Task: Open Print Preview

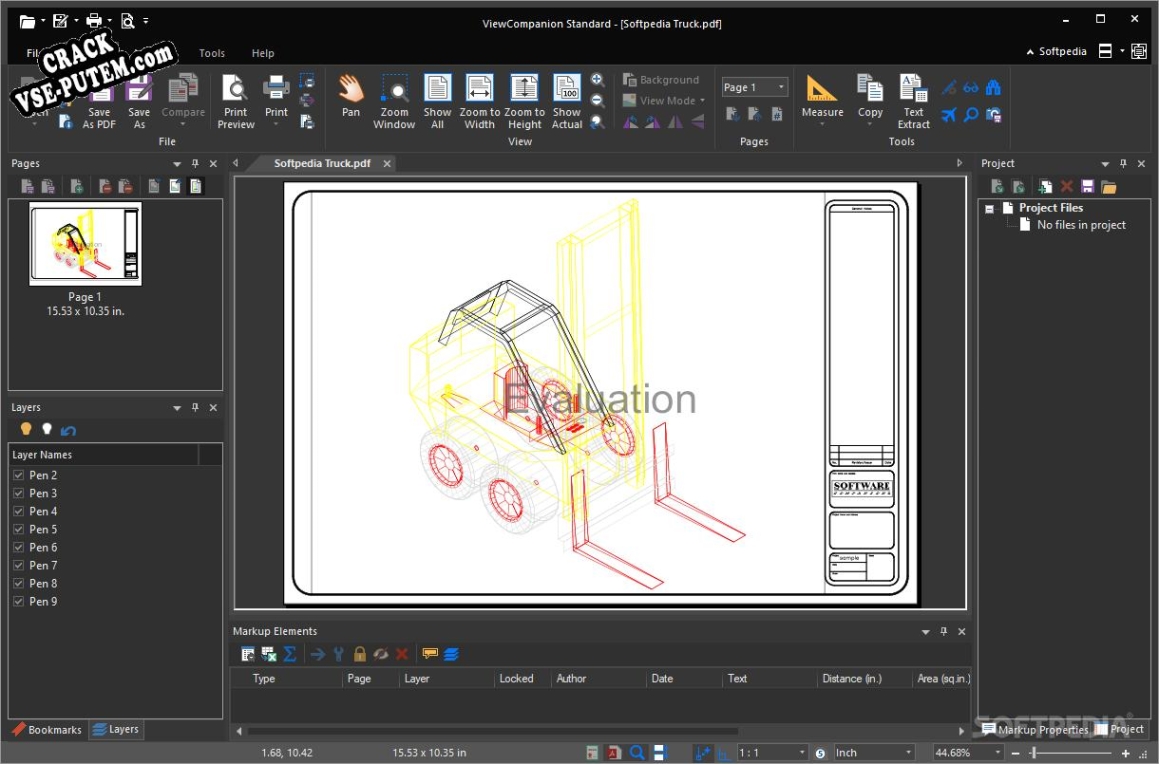Action: pyautogui.click(x=236, y=101)
